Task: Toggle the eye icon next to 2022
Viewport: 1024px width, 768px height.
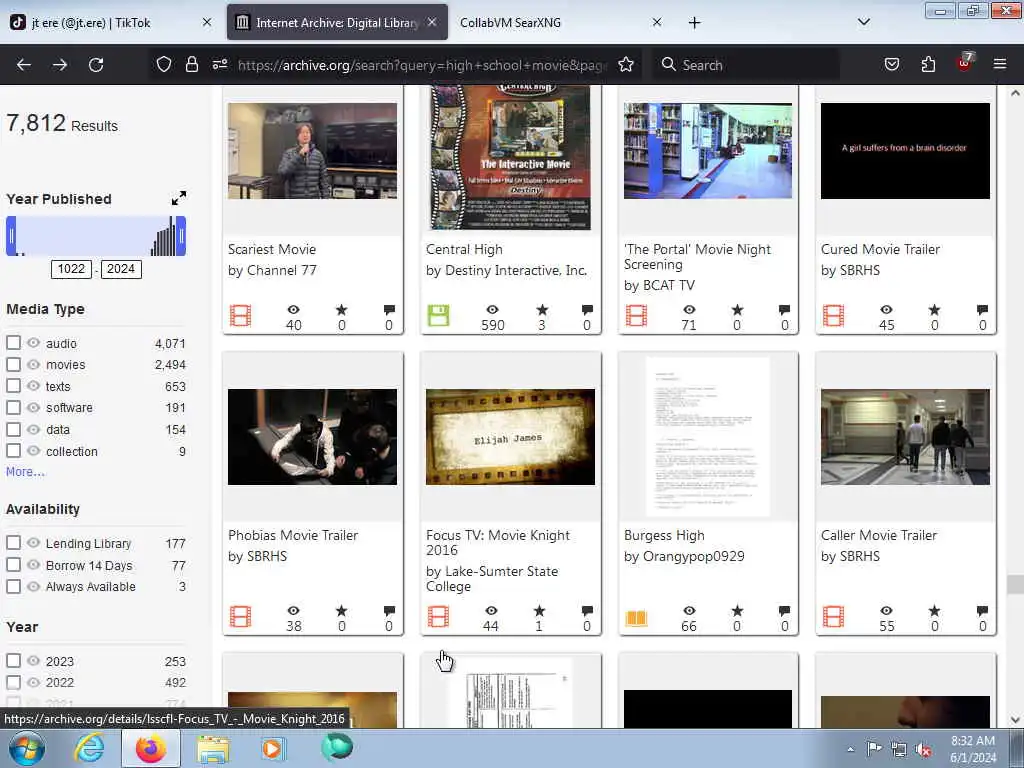Action: 33,682
